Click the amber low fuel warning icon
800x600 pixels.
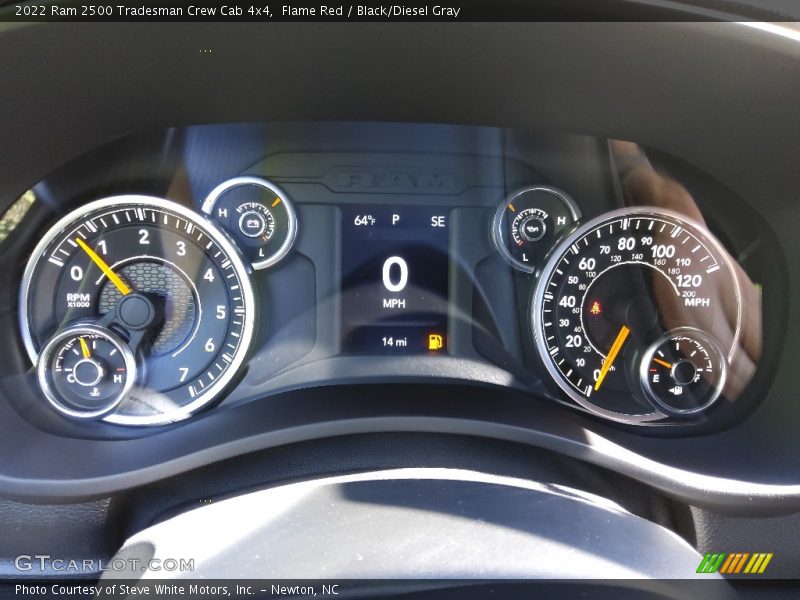435,342
